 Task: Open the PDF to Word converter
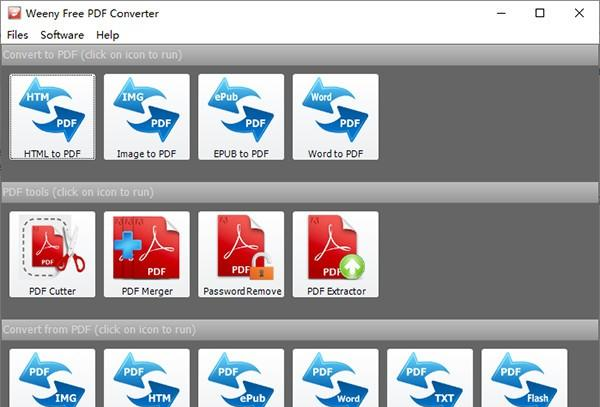coord(336,378)
